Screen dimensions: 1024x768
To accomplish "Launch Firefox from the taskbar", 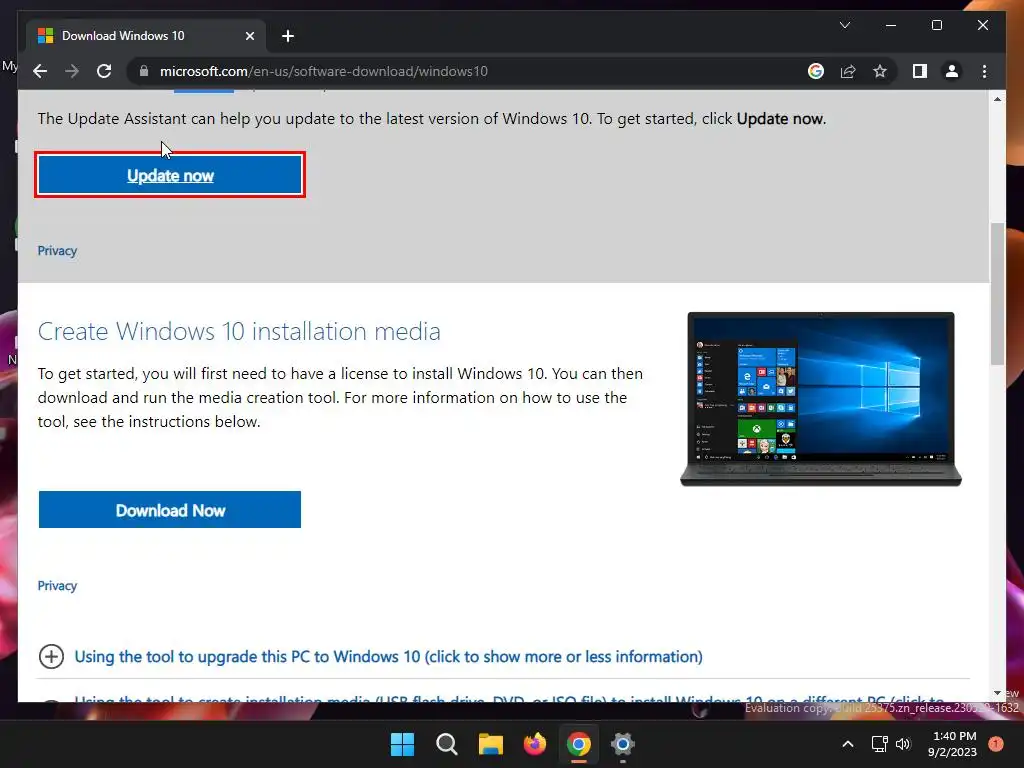I will coord(535,744).
